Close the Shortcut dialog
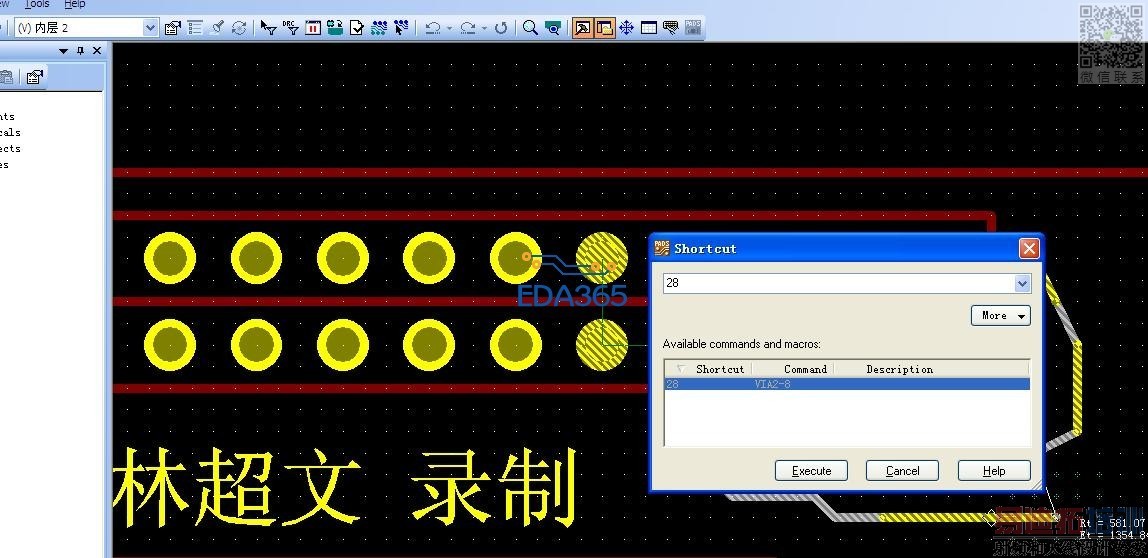 point(1029,249)
